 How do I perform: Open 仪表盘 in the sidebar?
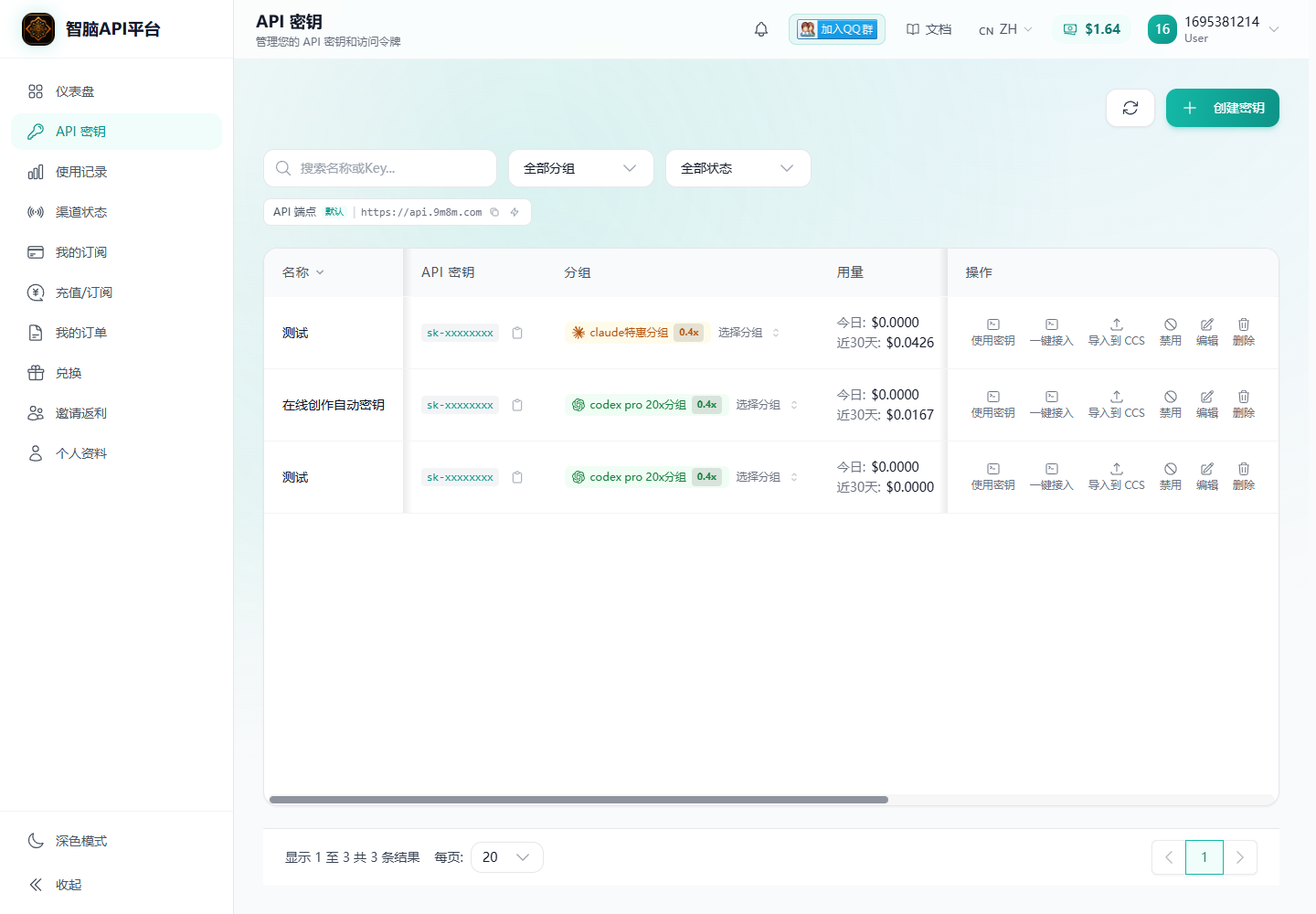(116, 91)
